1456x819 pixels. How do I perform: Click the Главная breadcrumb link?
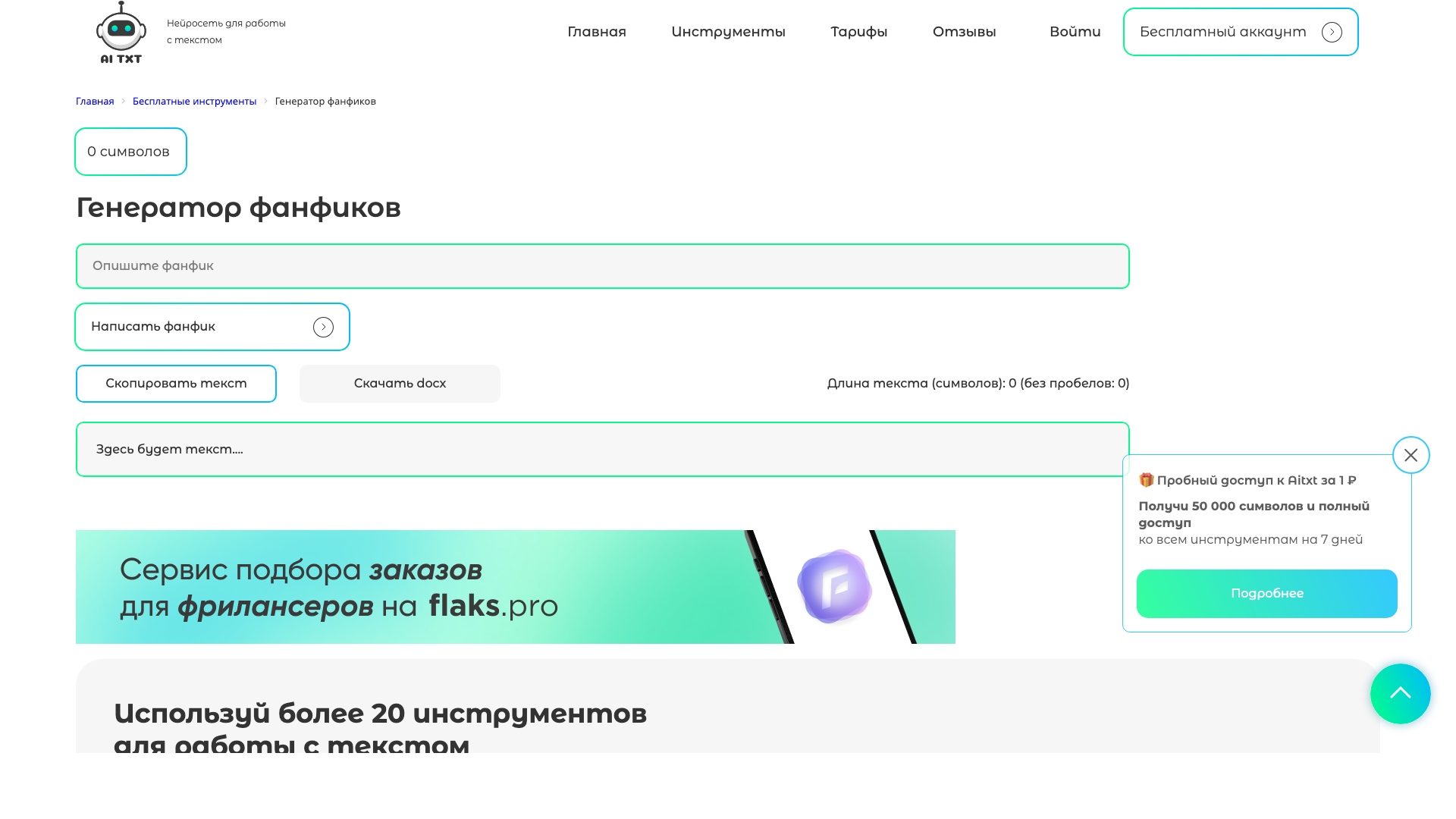pos(95,102)
